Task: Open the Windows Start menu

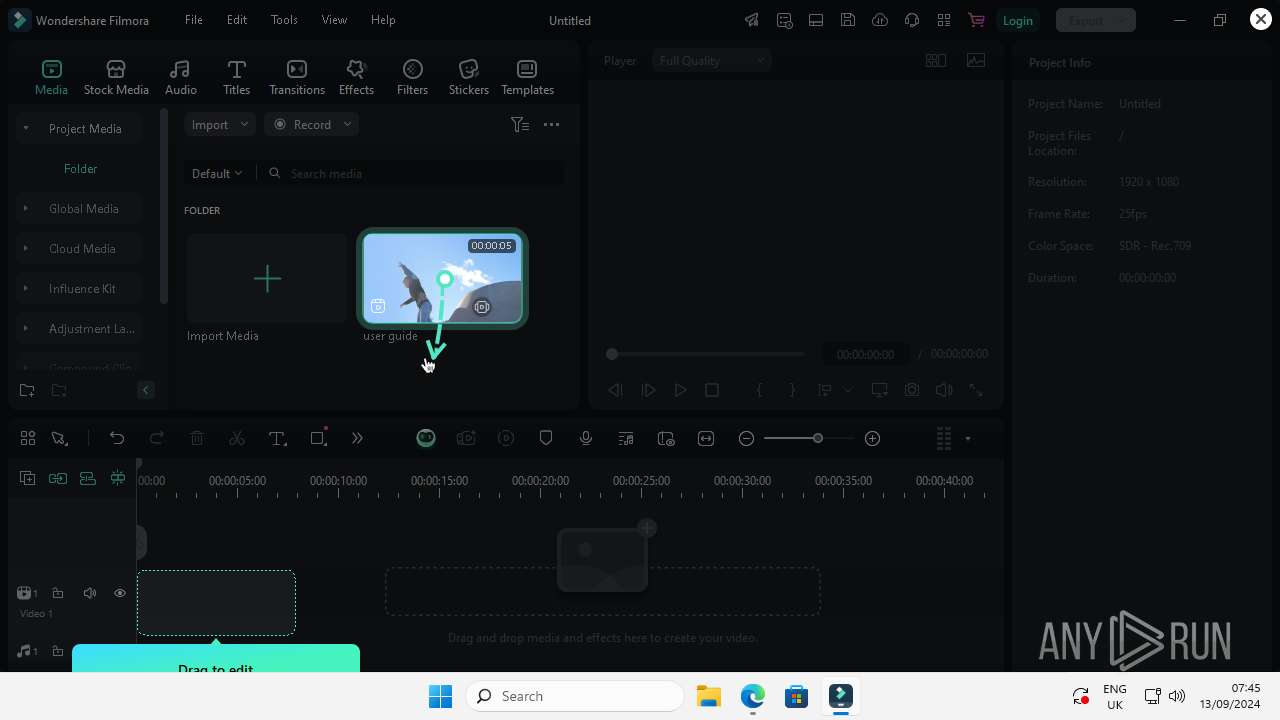Action: click(440, 696)
